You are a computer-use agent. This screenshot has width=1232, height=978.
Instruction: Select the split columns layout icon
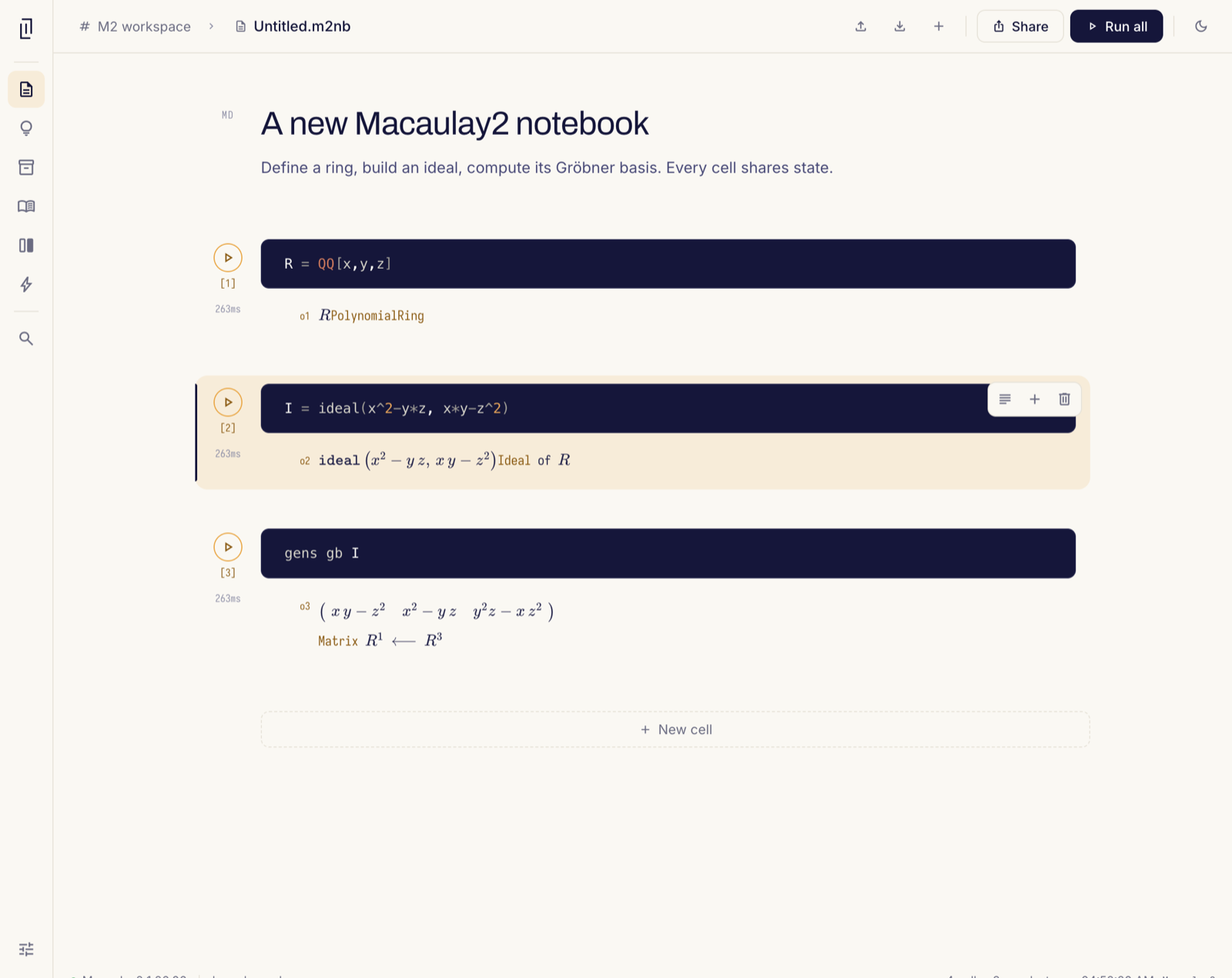(26, 245)
